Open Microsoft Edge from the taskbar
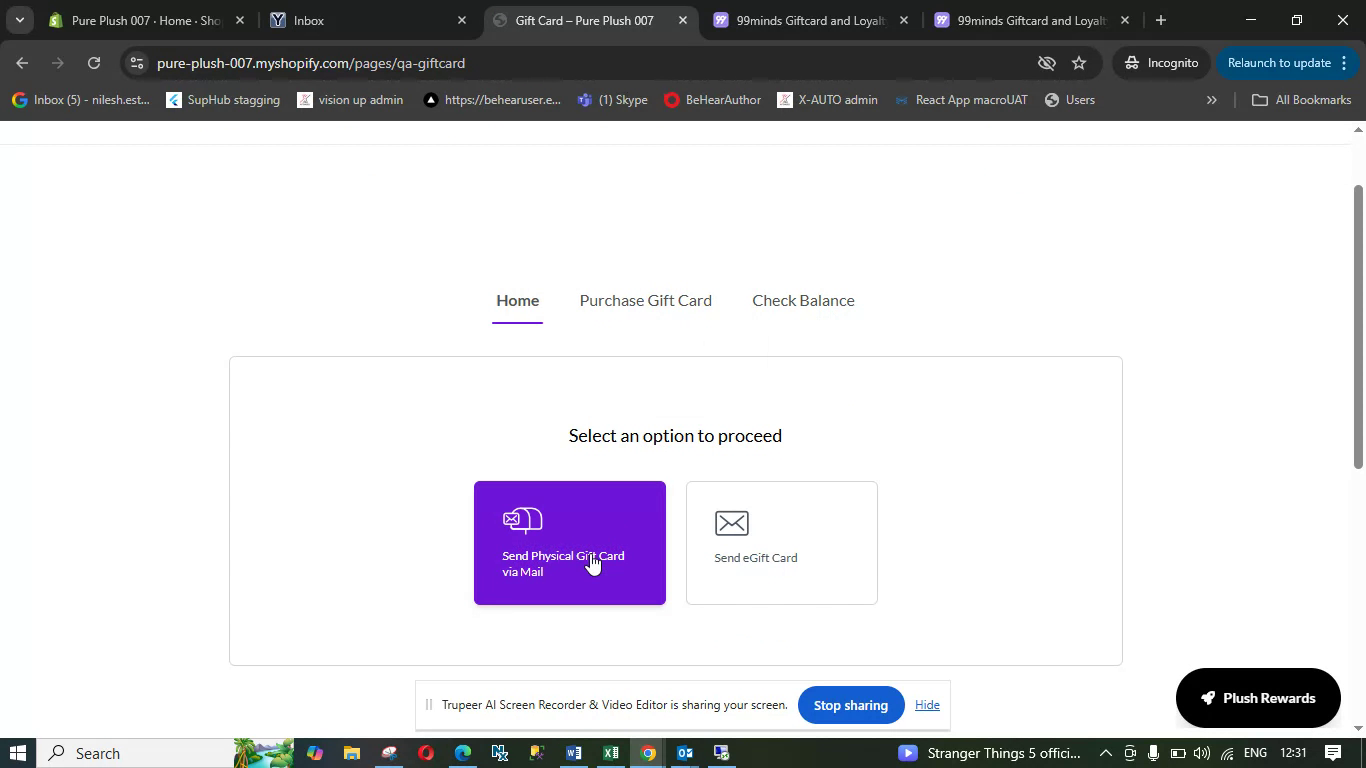This screenshot has height=768, width=1366. pyautogui.click(x=462, y=753)
